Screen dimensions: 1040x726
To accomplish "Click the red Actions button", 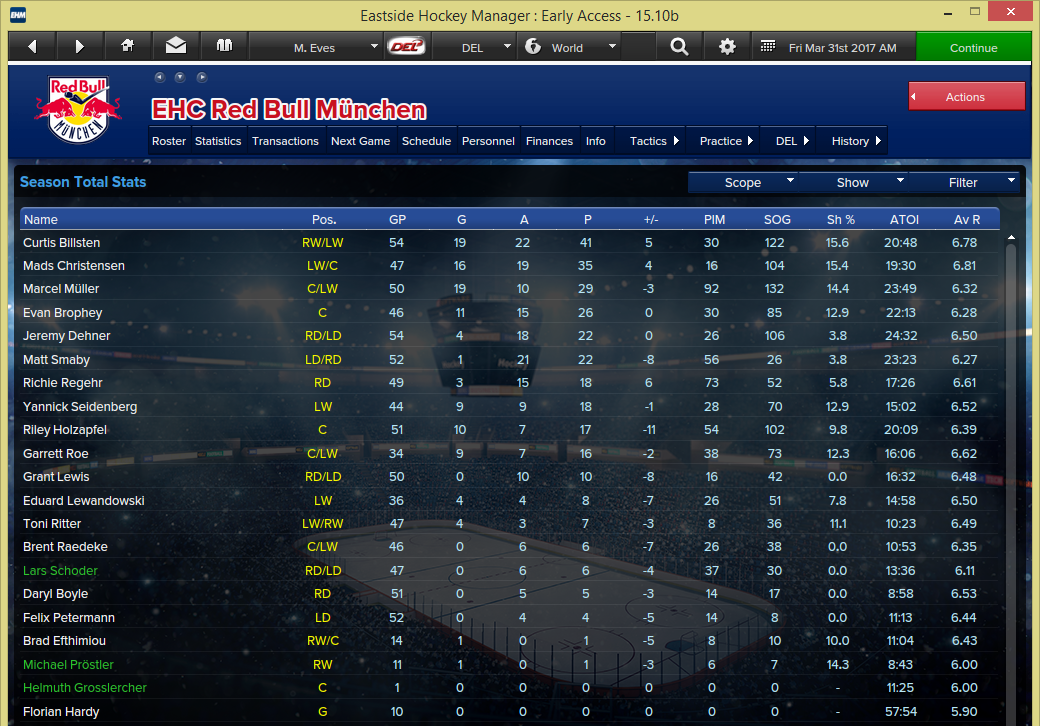I will (966, 97).
